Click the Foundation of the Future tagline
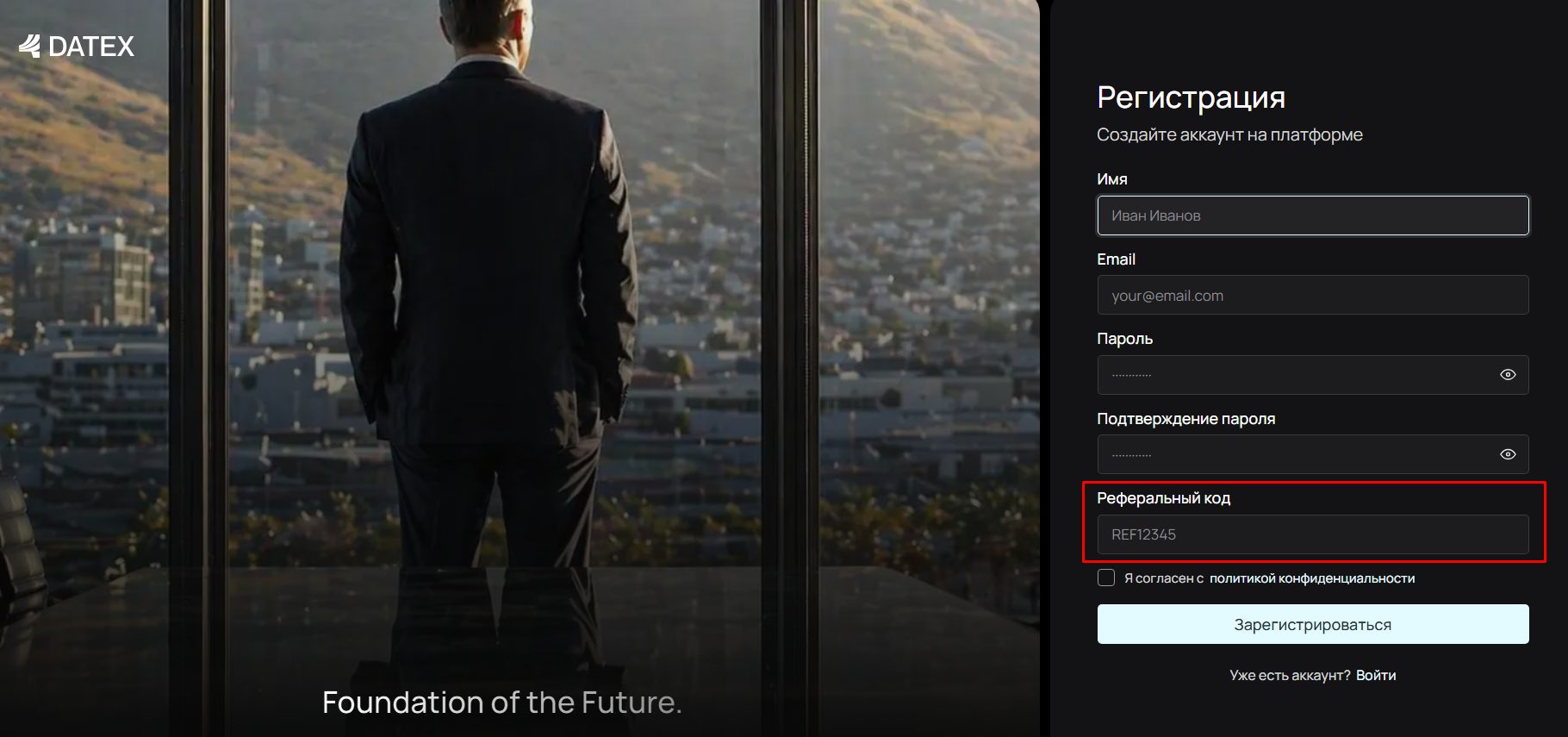The height and width of the screenshot is (737, 1568). pyautogui.click(x=502, y=703)
